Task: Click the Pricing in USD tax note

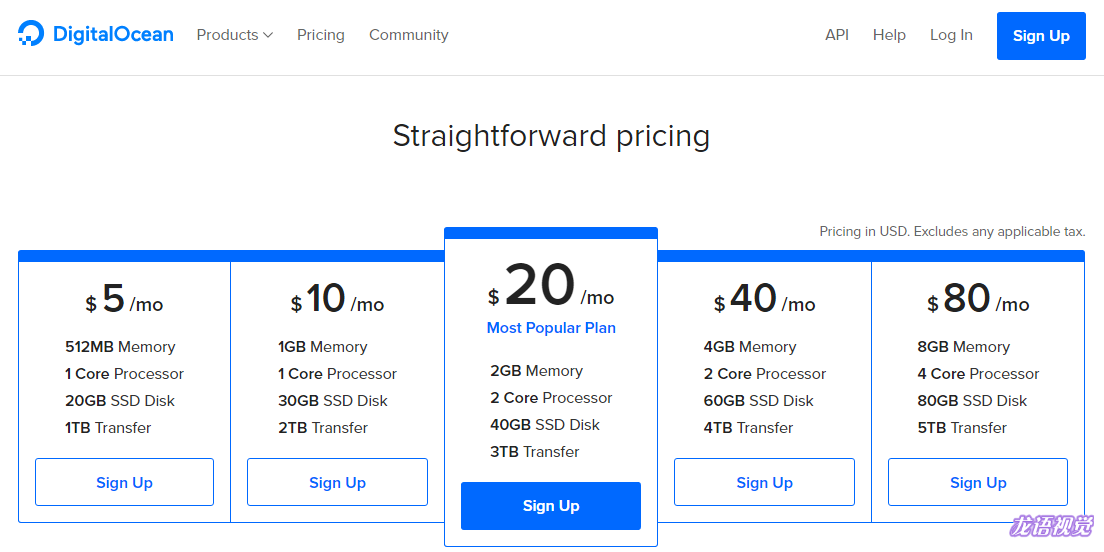Action: point(952,232)
